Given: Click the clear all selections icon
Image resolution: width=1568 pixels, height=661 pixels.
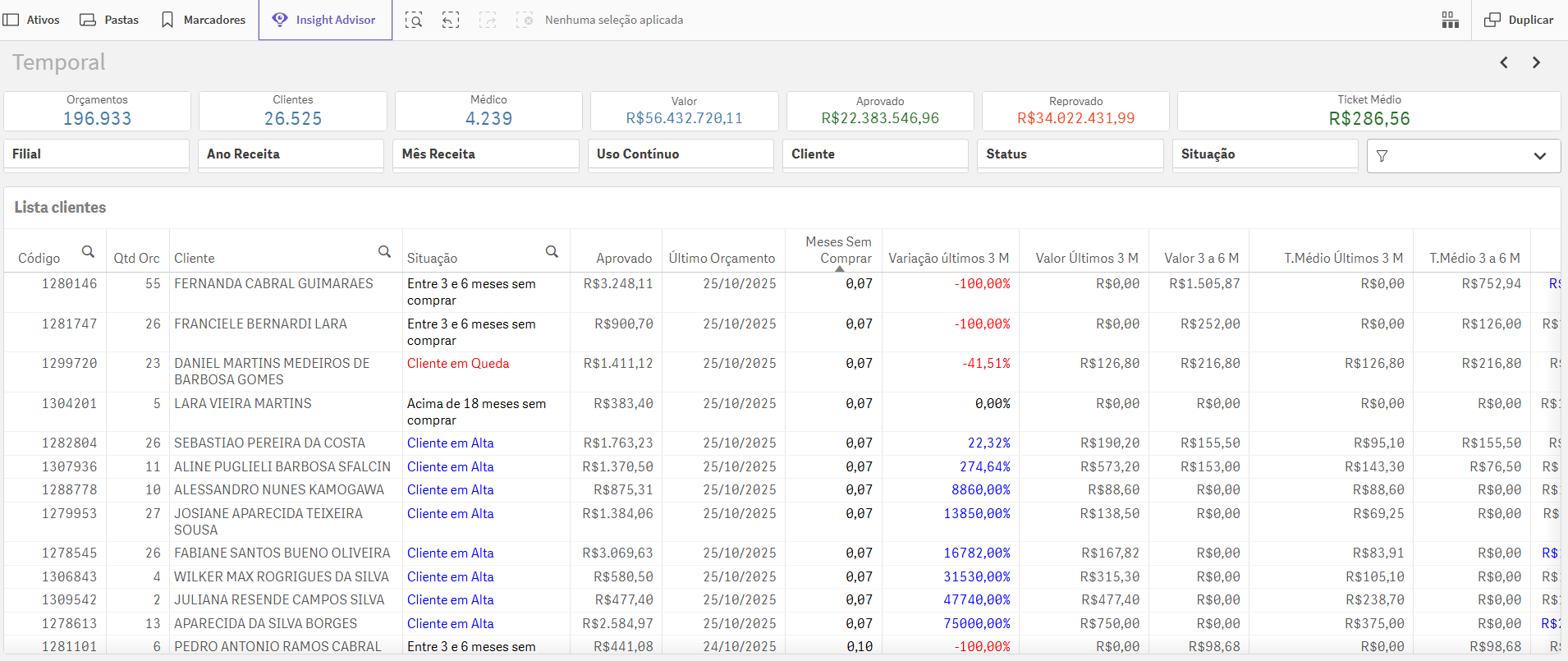Looking at the screenshot, I should pyautogui.click(x=525, y=20).
